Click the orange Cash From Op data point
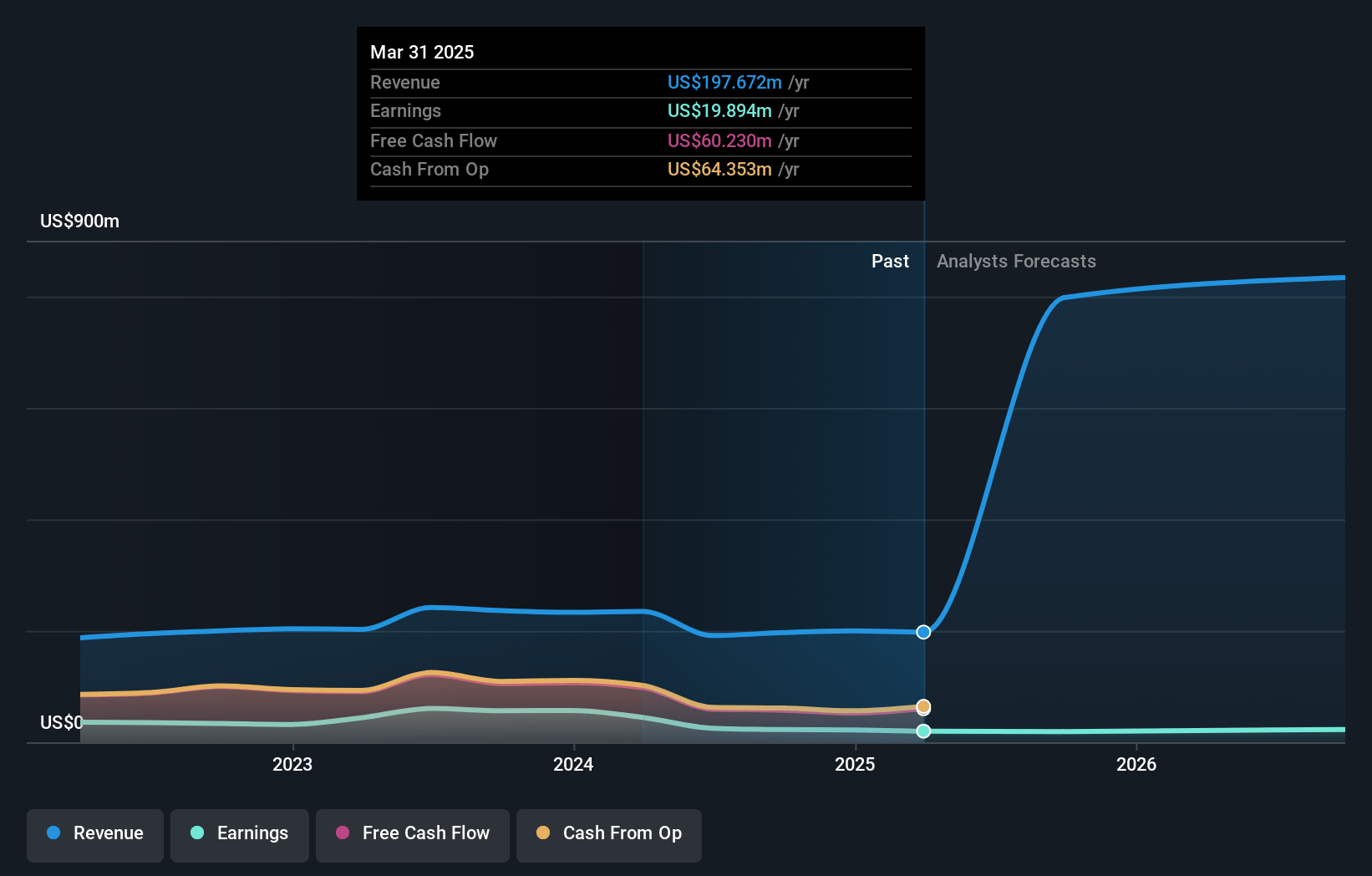This screenshot has height=876, width=1372. pos(923,706)
